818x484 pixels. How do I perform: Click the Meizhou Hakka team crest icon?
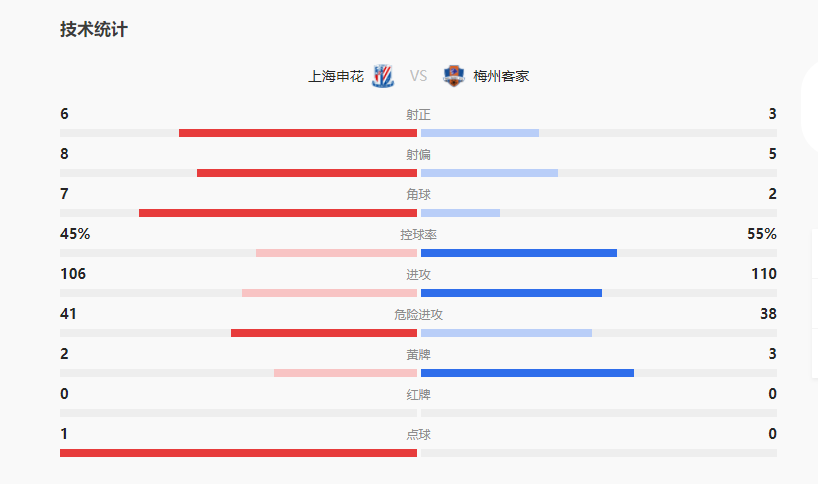[454, 76]
